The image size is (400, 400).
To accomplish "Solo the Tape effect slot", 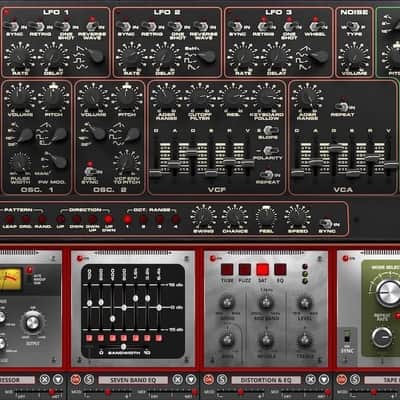I will (355, 379).
